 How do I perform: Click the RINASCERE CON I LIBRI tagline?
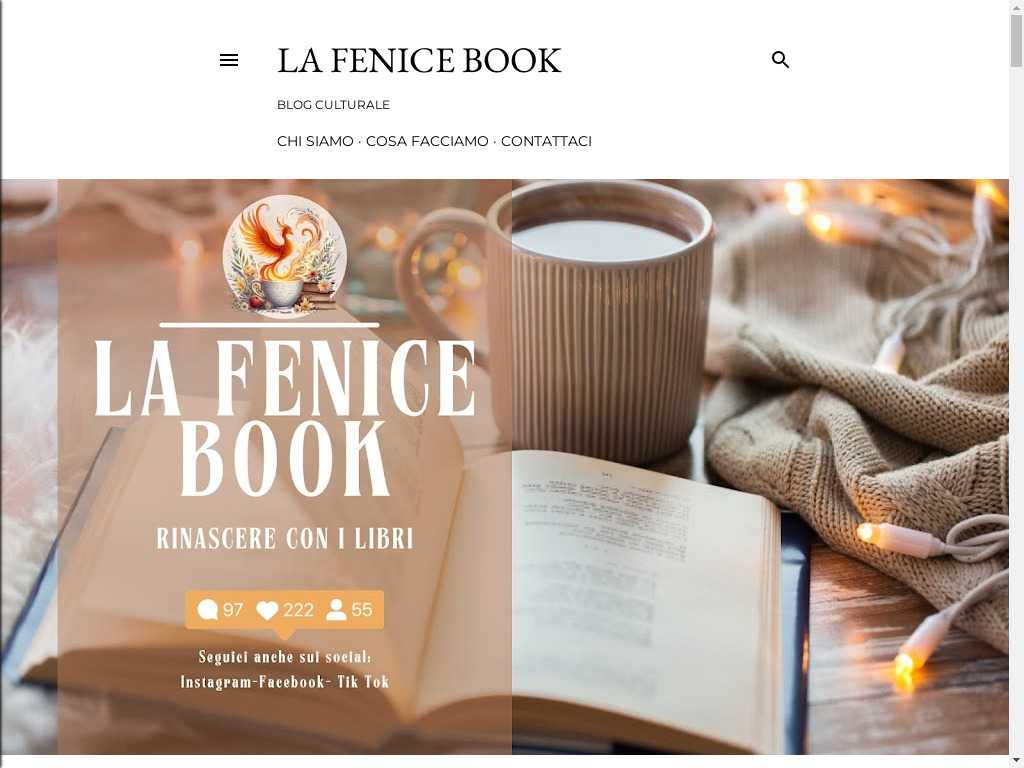coord(285,539)
